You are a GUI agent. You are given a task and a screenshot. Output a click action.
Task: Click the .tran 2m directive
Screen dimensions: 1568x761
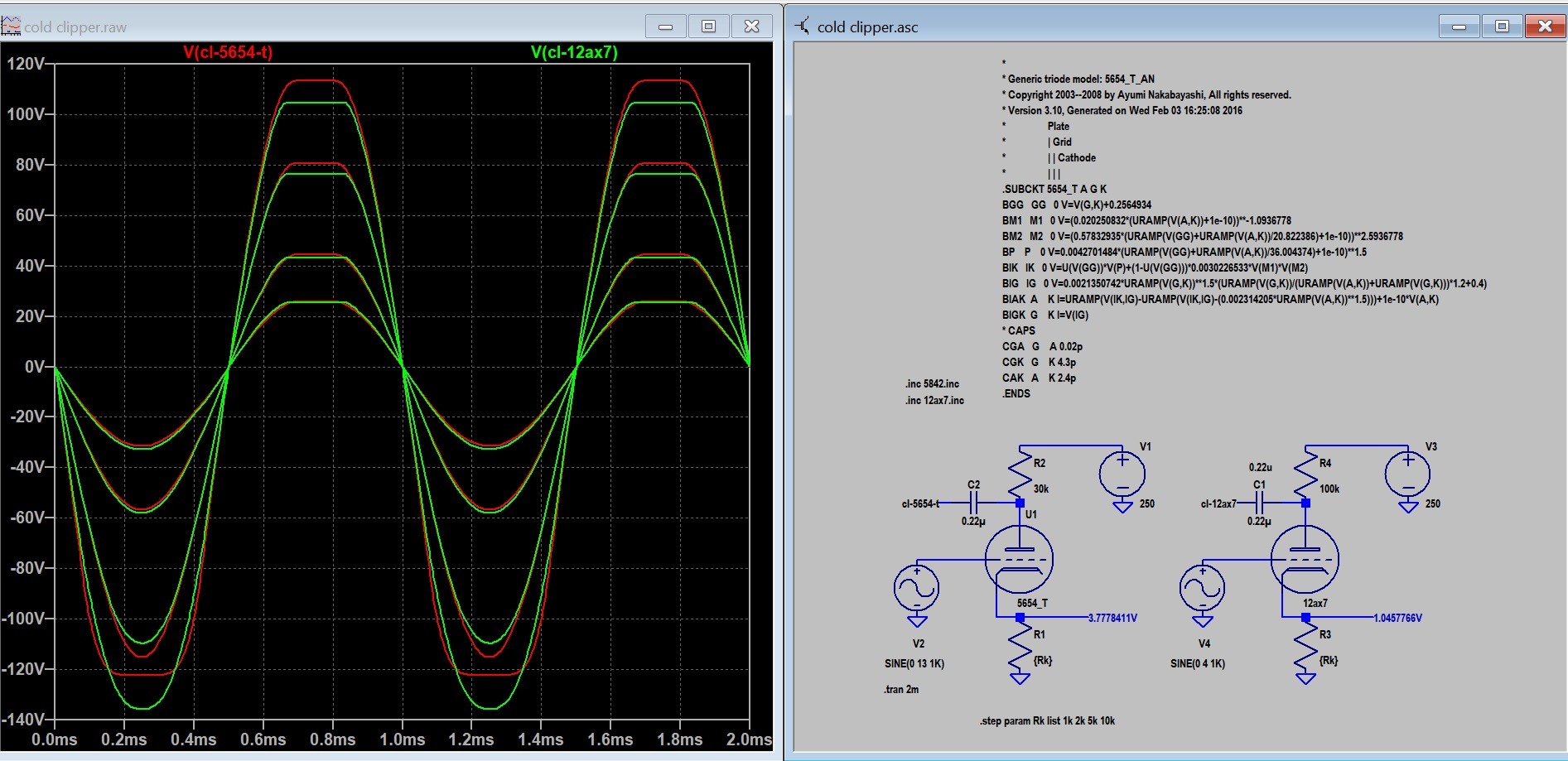click(901, 689)
